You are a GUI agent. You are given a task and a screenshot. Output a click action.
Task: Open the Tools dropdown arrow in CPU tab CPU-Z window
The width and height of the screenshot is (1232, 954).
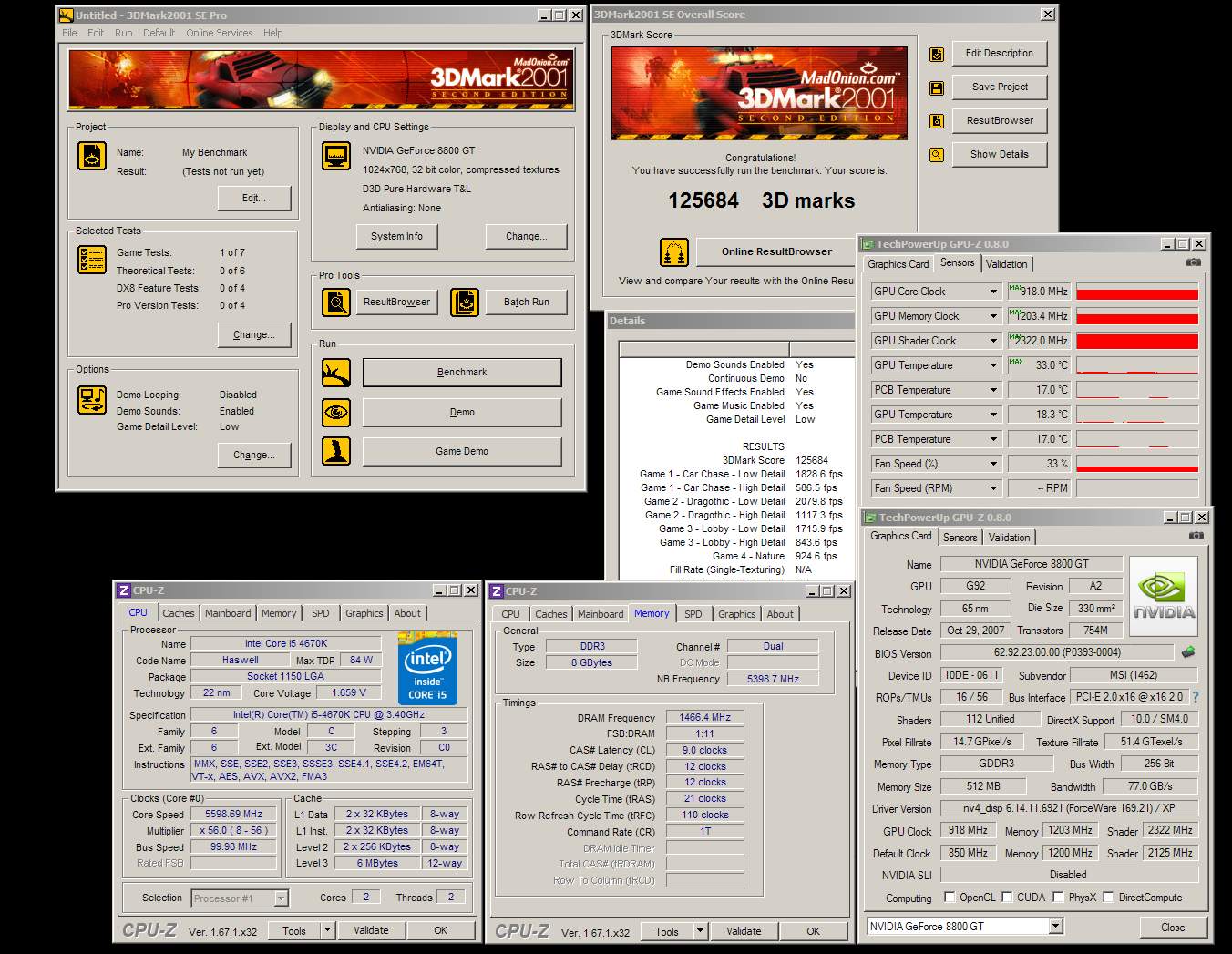tap(327, 930)
